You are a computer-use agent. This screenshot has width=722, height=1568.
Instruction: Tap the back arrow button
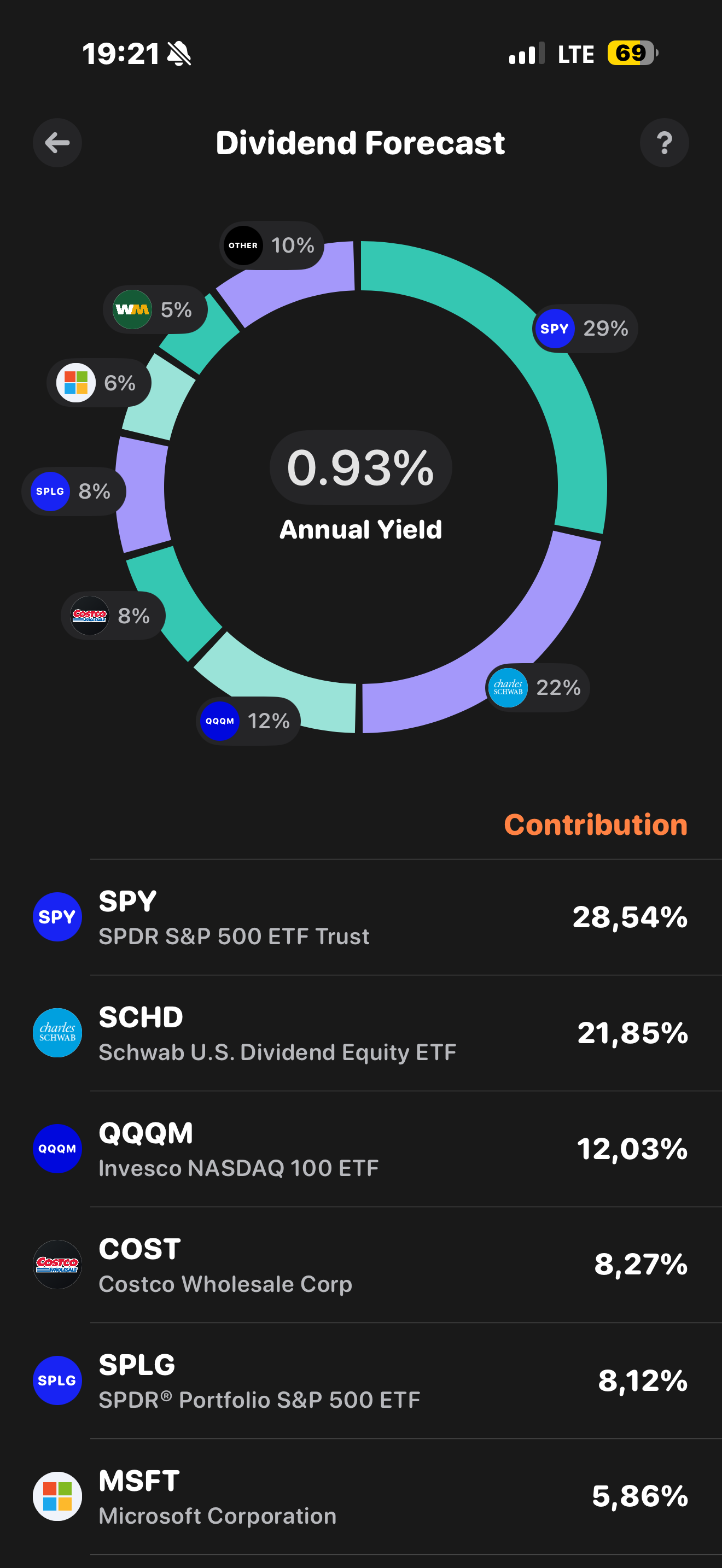click(57, 143)
